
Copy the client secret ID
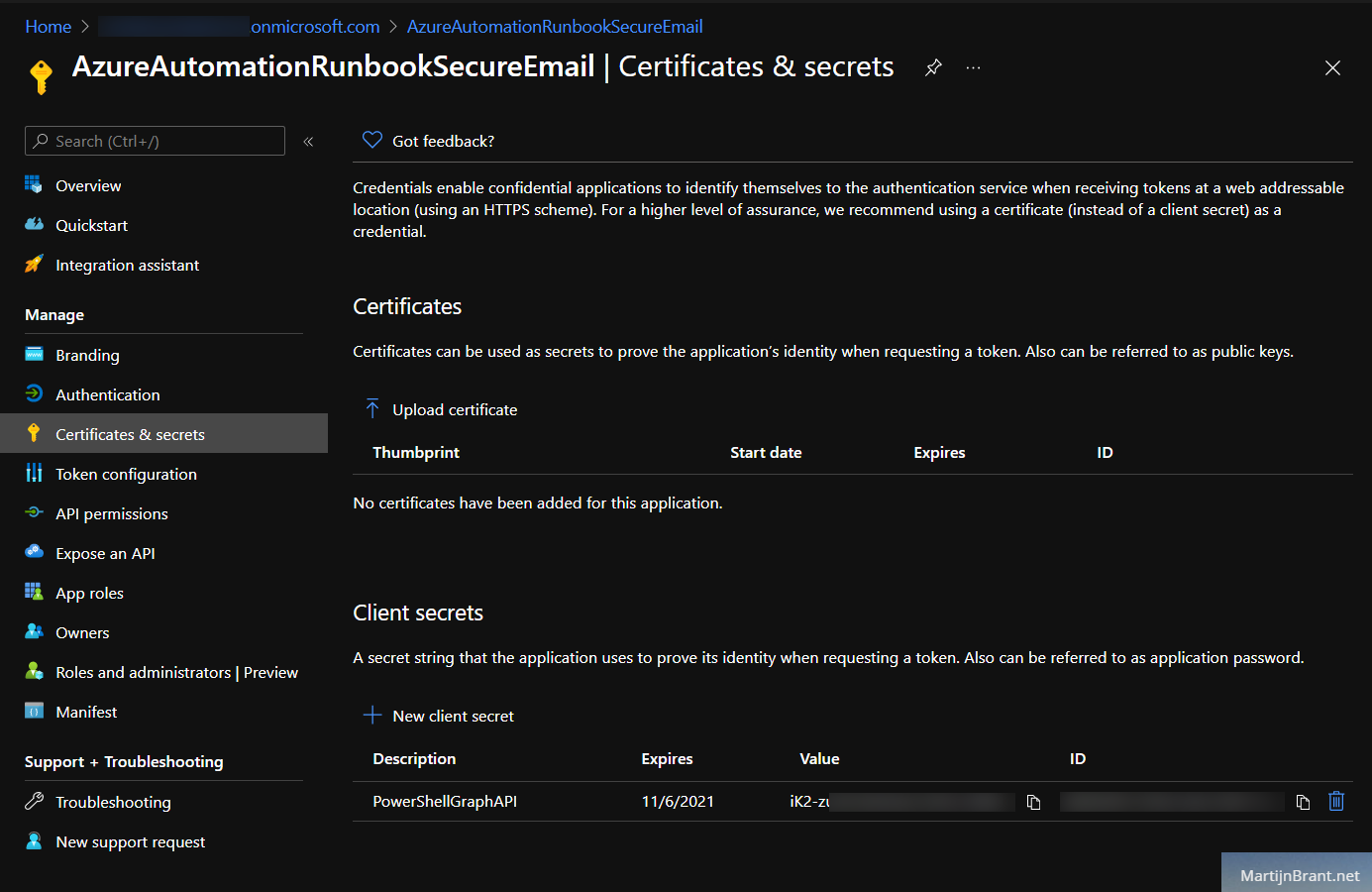[x=1303, y=802]
